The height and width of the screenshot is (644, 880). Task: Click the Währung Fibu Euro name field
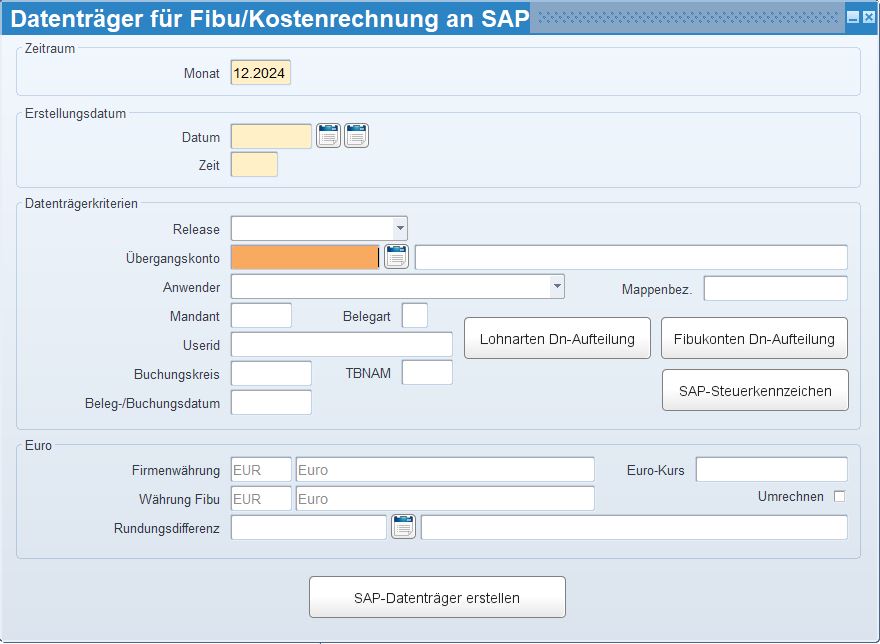coord(445,499)
